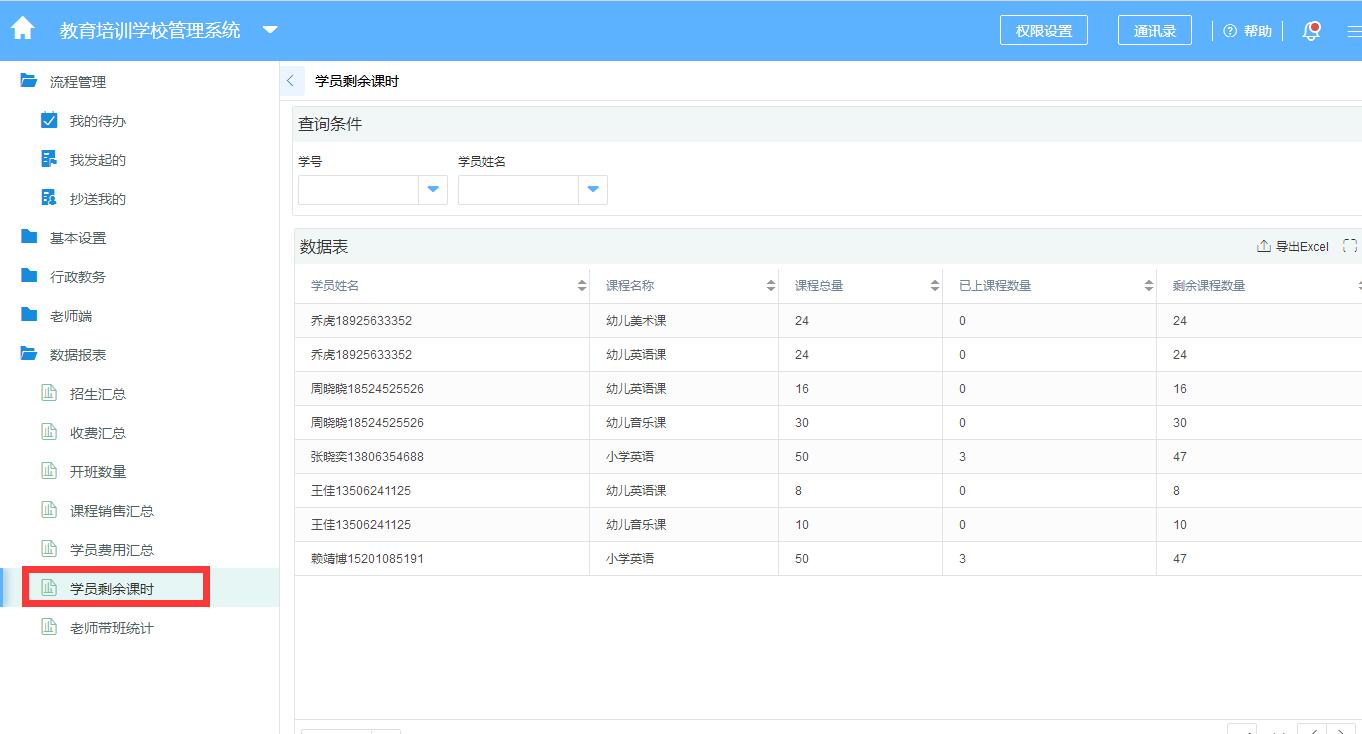Screen dimensions: 1362x734
Task: Click the 学员剩余课时 report icon
Action: pos(48,588)
